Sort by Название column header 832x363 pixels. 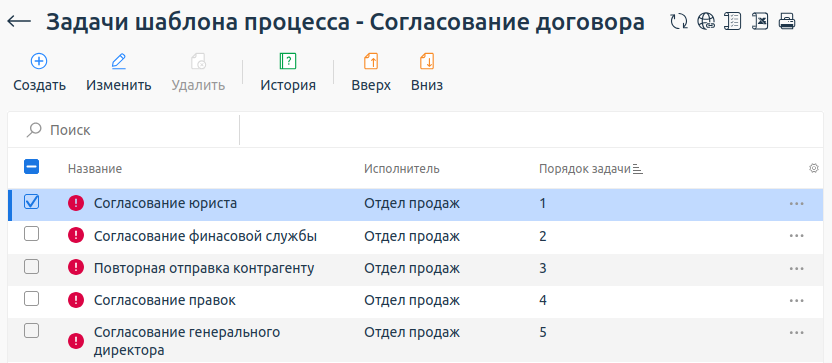click(95, 169)
